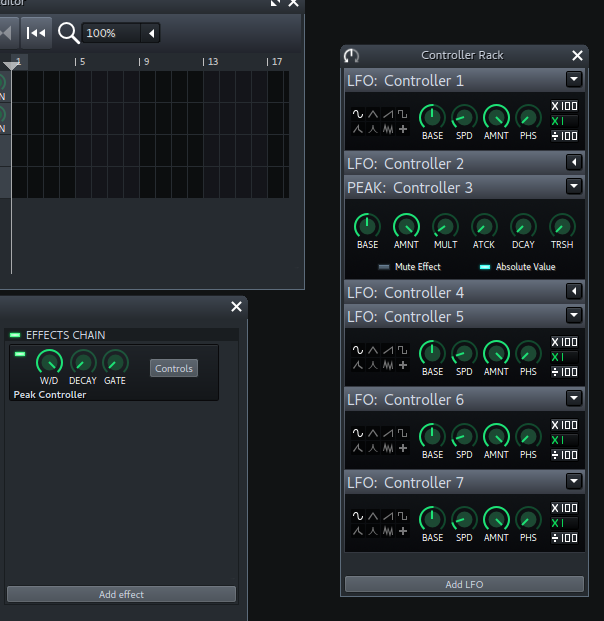Viewport: 604px width, 621px height.
Task: Select moog saw wave in LFO Controller 6
Action: [x=358, y=448]
